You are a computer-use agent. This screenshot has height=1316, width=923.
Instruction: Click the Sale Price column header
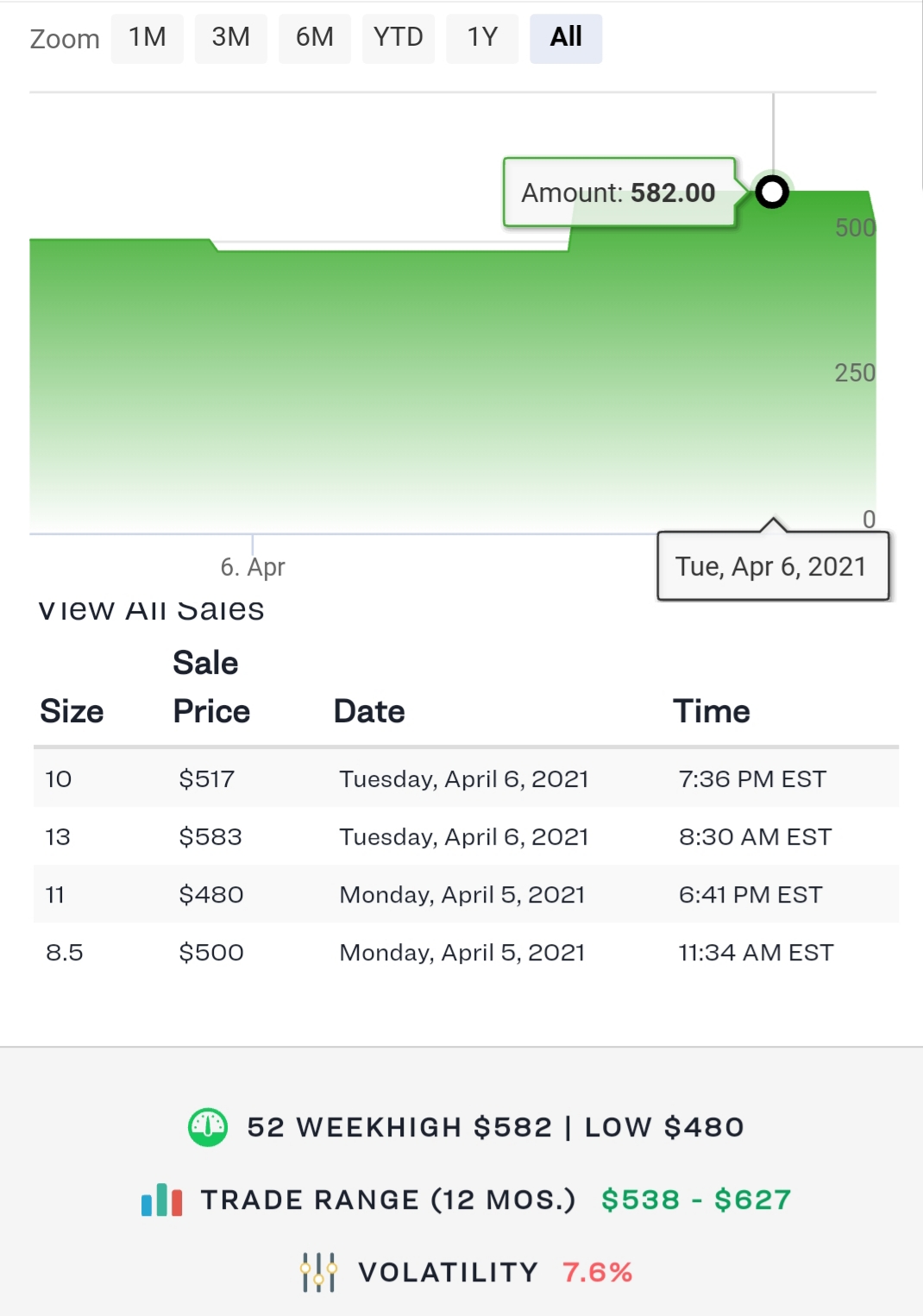(210, 688)
